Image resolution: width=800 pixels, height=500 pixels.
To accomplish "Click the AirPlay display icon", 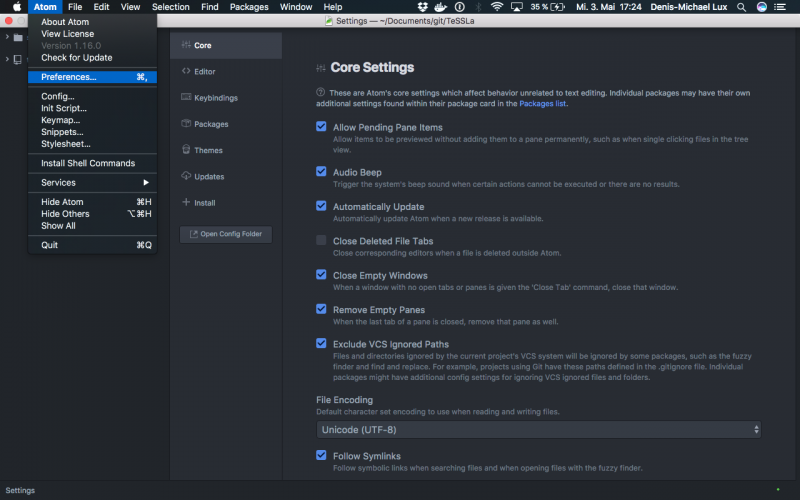I will (517, 7).
